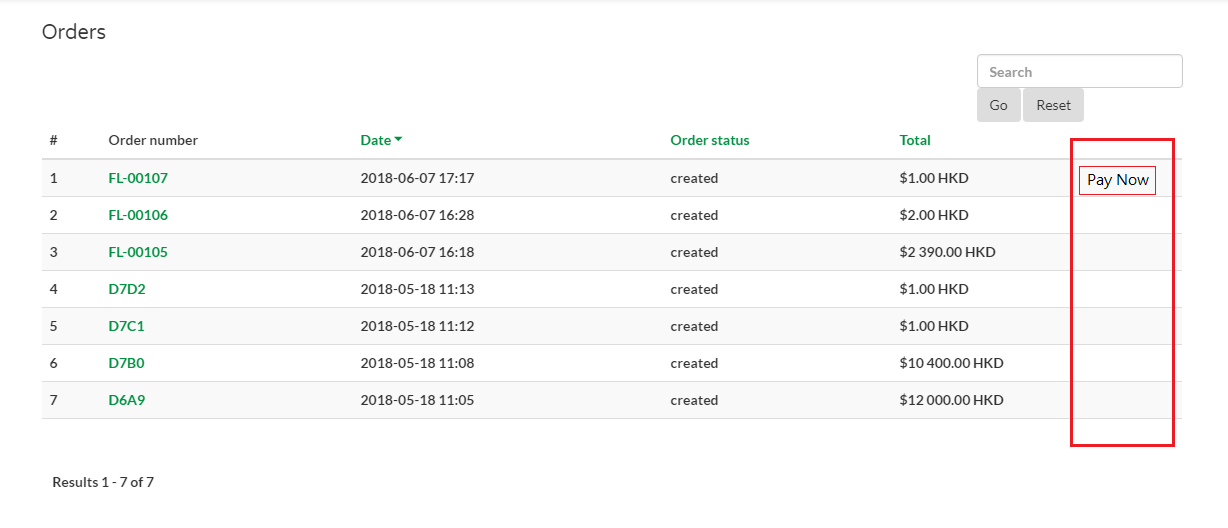
Task: Open order FL-00106
Action: pyautogui.click(x=138, y=215)
